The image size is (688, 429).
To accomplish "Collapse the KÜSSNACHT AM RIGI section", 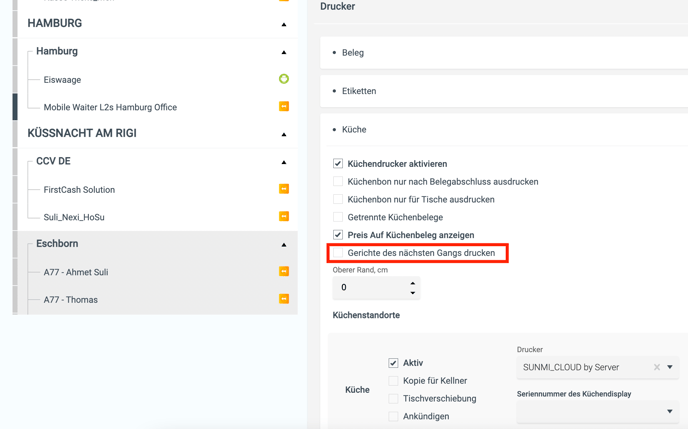I will pyautogui.click(x=284, y=134).
